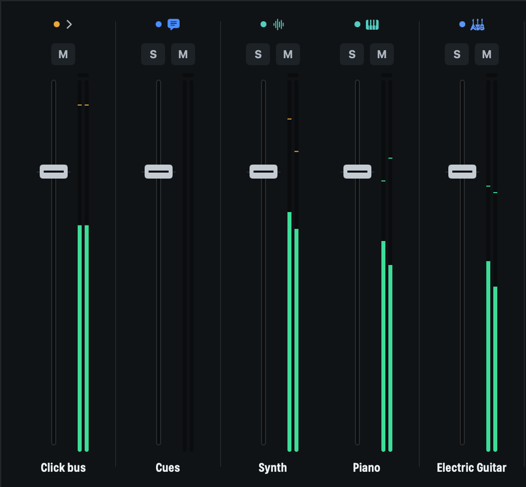Viewport: 526px width, 487px height.
Task: Click the Cues speech bubble icon
Action: point(174,24)
